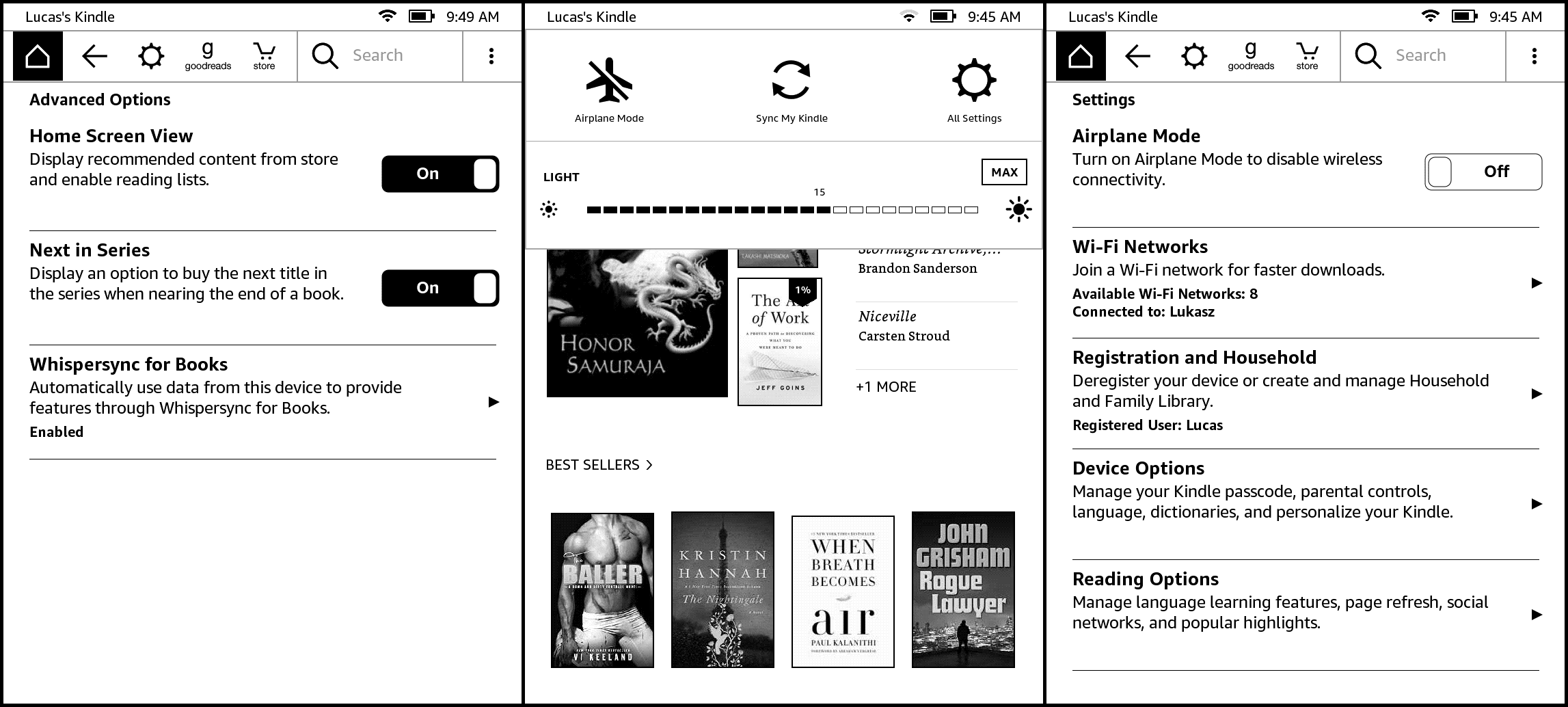Open The Nightingale by Kristin Hannah cover

coord(722,590)
